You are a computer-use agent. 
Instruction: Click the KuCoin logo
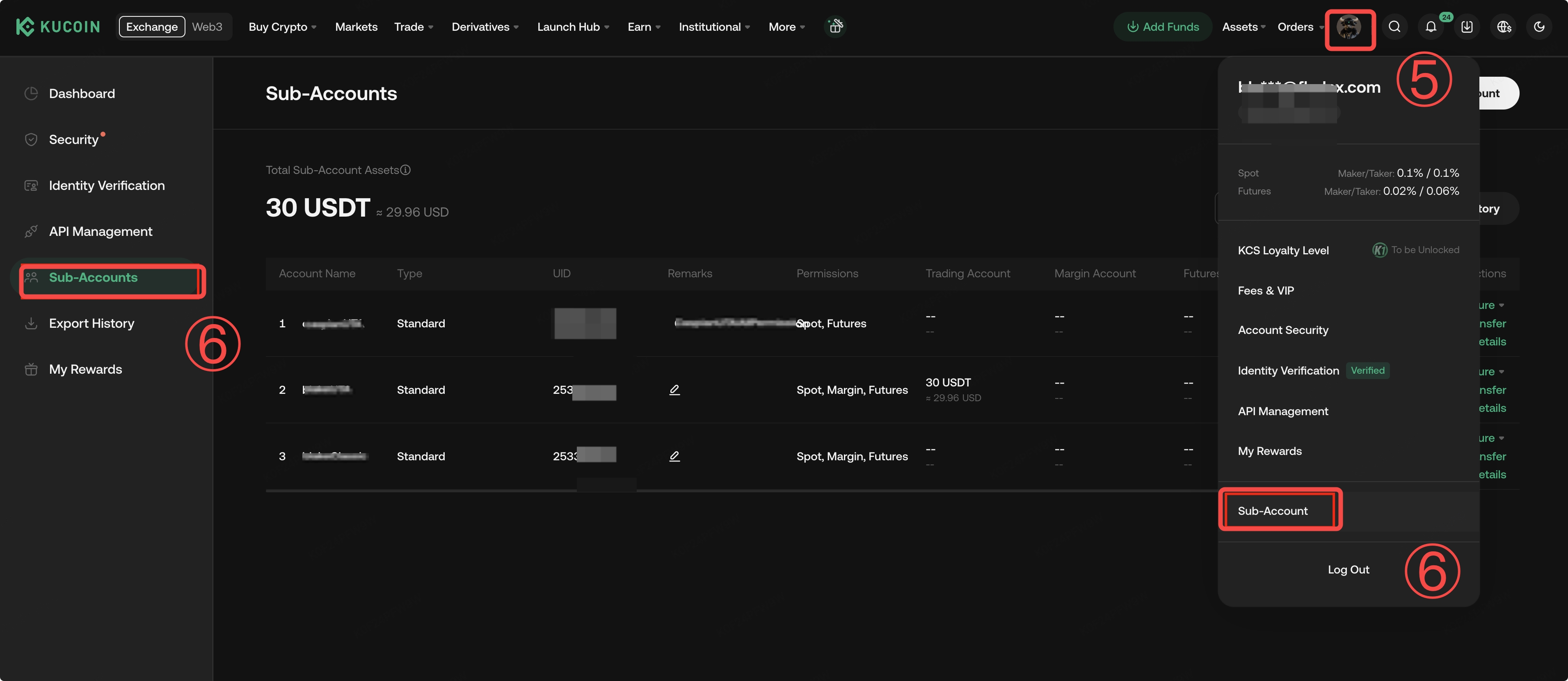pyautogui.click(x=58, y=27)
